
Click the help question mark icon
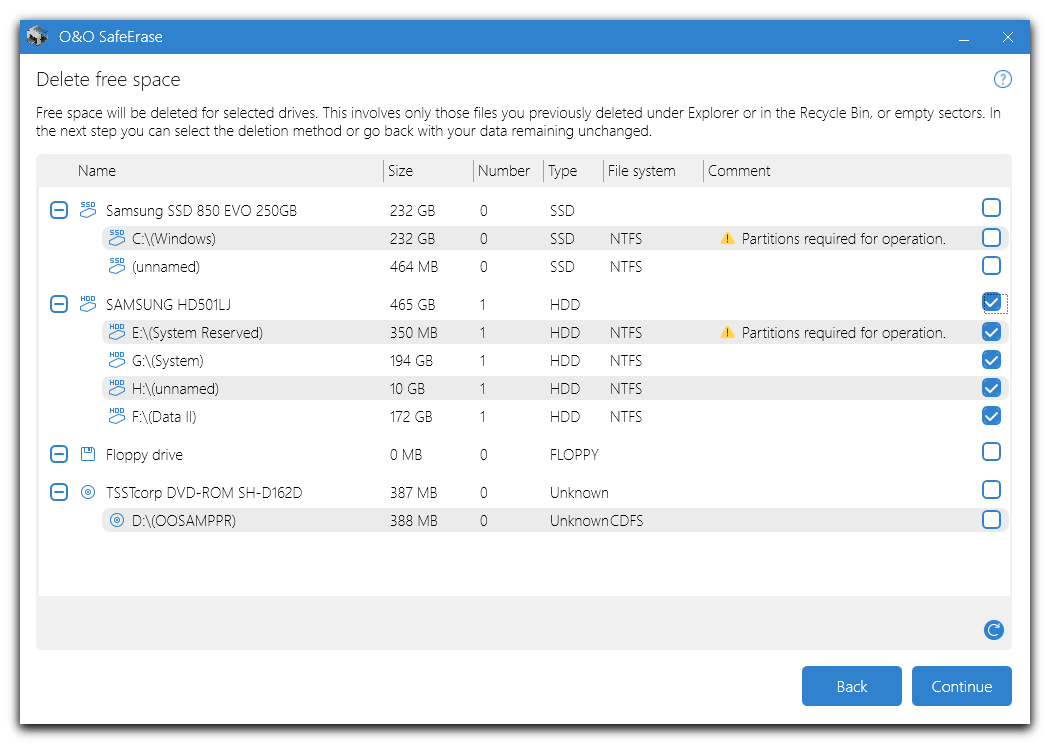pos(1002,80)
